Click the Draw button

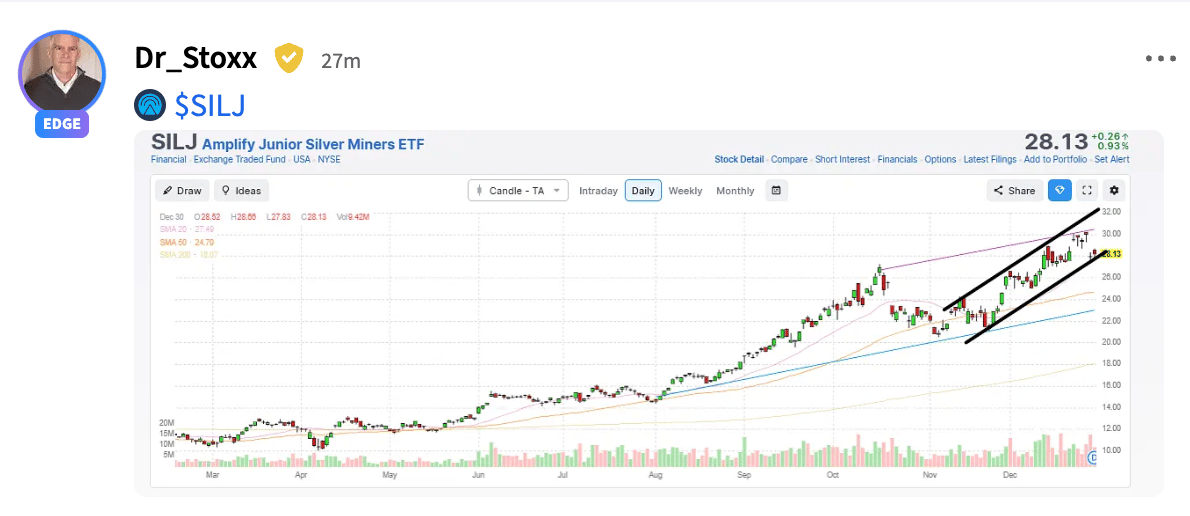(181, 190)
